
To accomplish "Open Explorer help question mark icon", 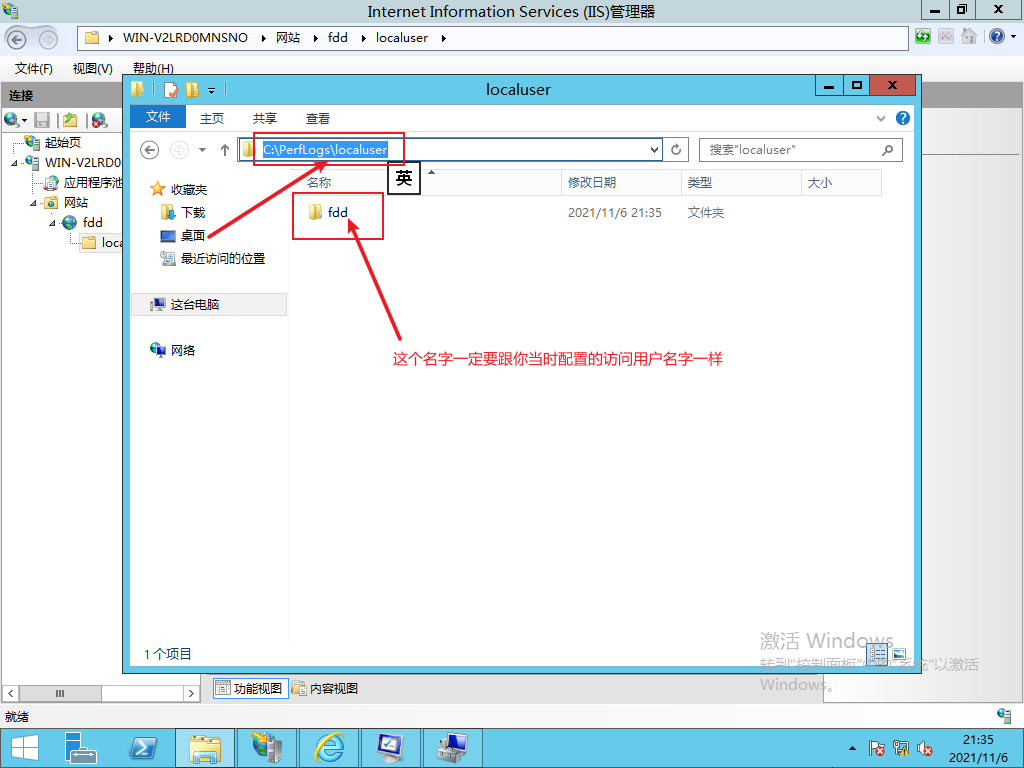I will coord(903,118).
